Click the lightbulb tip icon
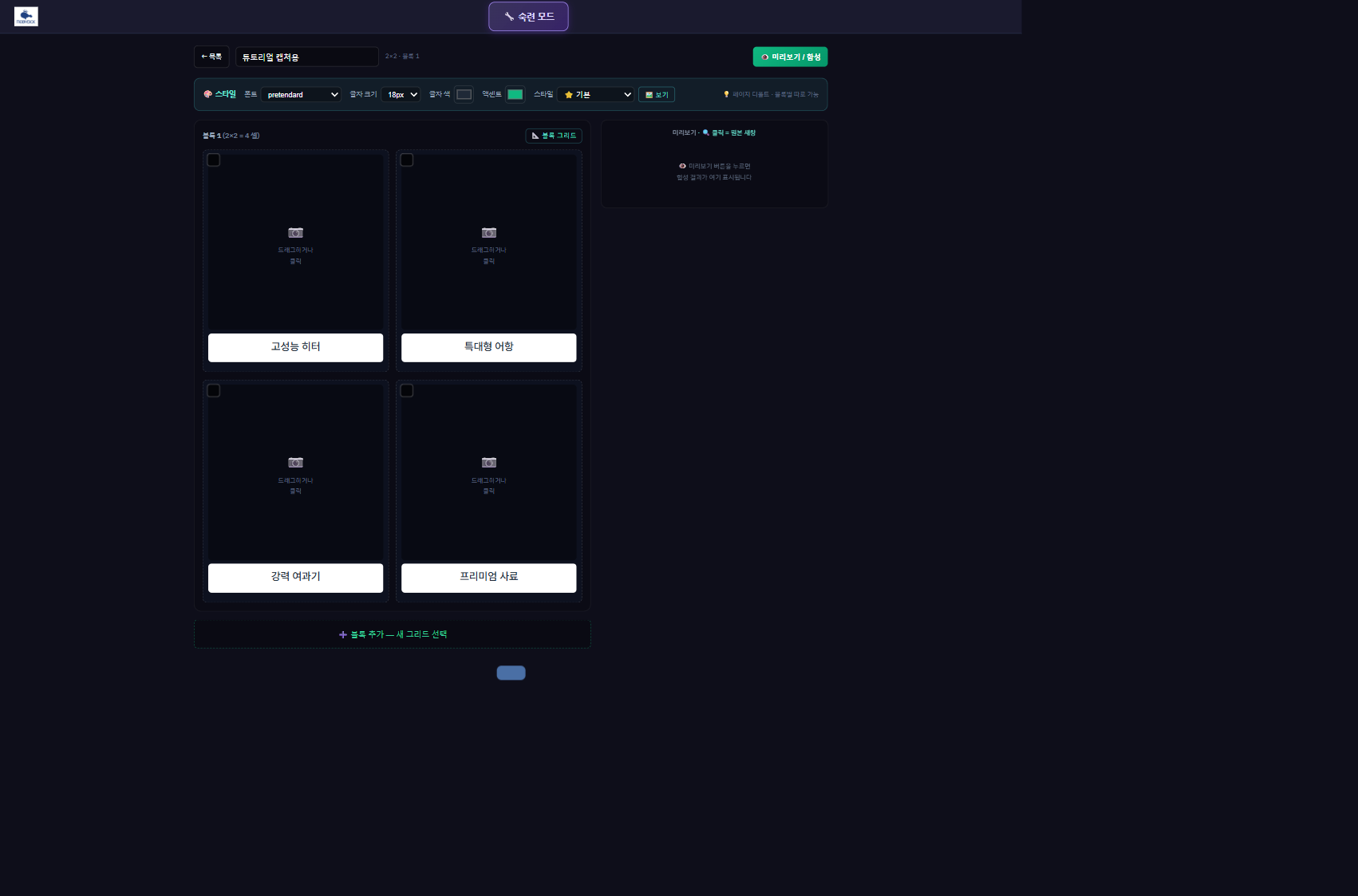 pyautogui.click(x=726, y=94)
